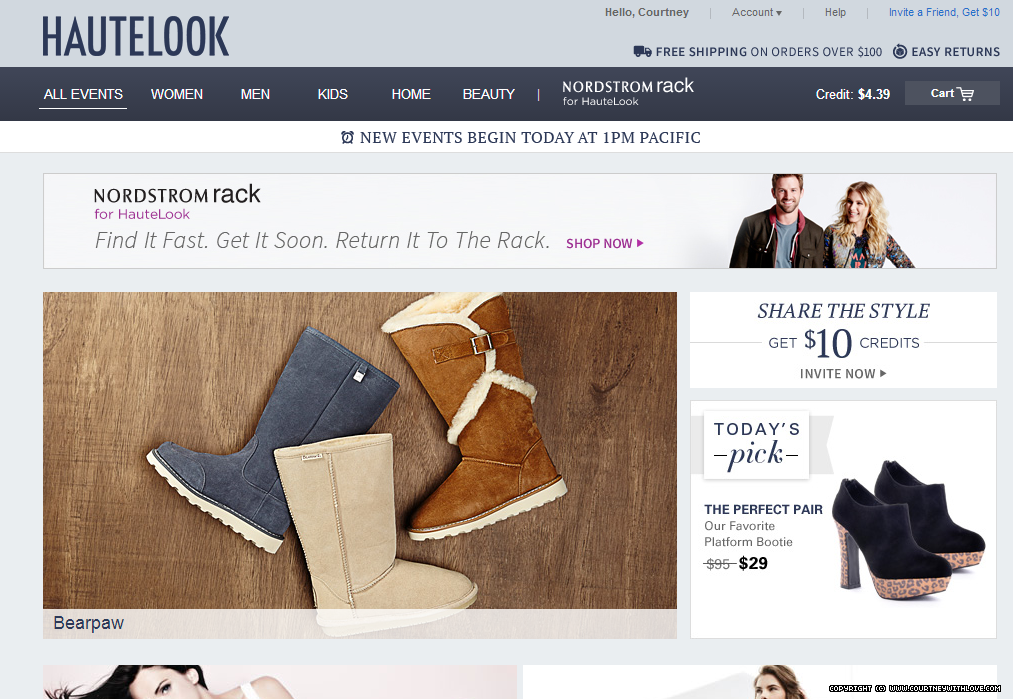Click the Nordstrom Rack logo in the navigation bar

[627, 92]
